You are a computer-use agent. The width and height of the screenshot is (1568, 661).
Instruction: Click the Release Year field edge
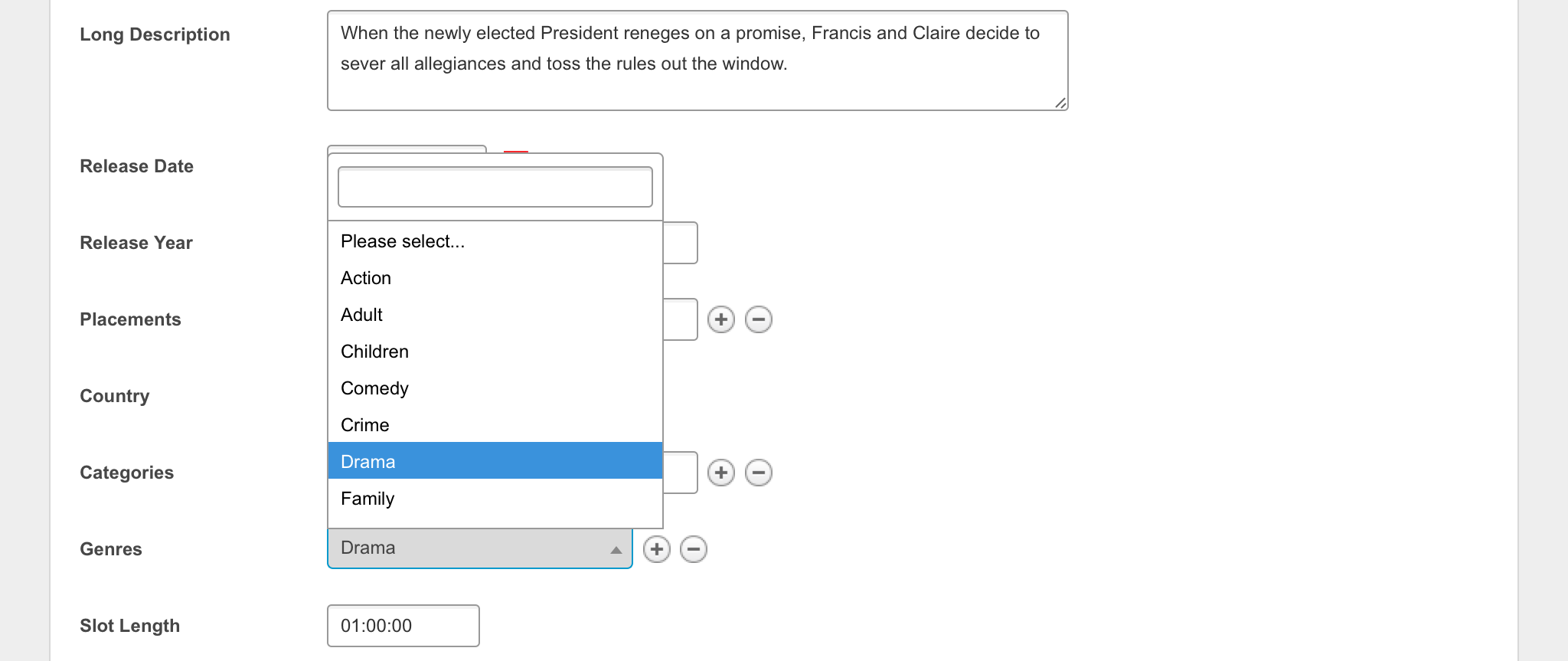(x=681, y=243)
